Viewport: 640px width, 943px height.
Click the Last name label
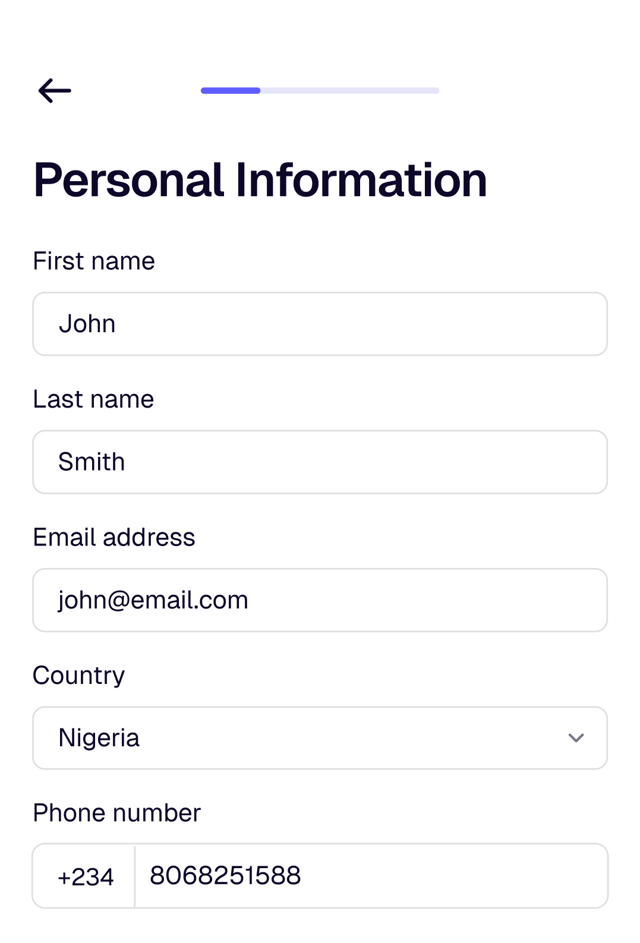point(94,399)
